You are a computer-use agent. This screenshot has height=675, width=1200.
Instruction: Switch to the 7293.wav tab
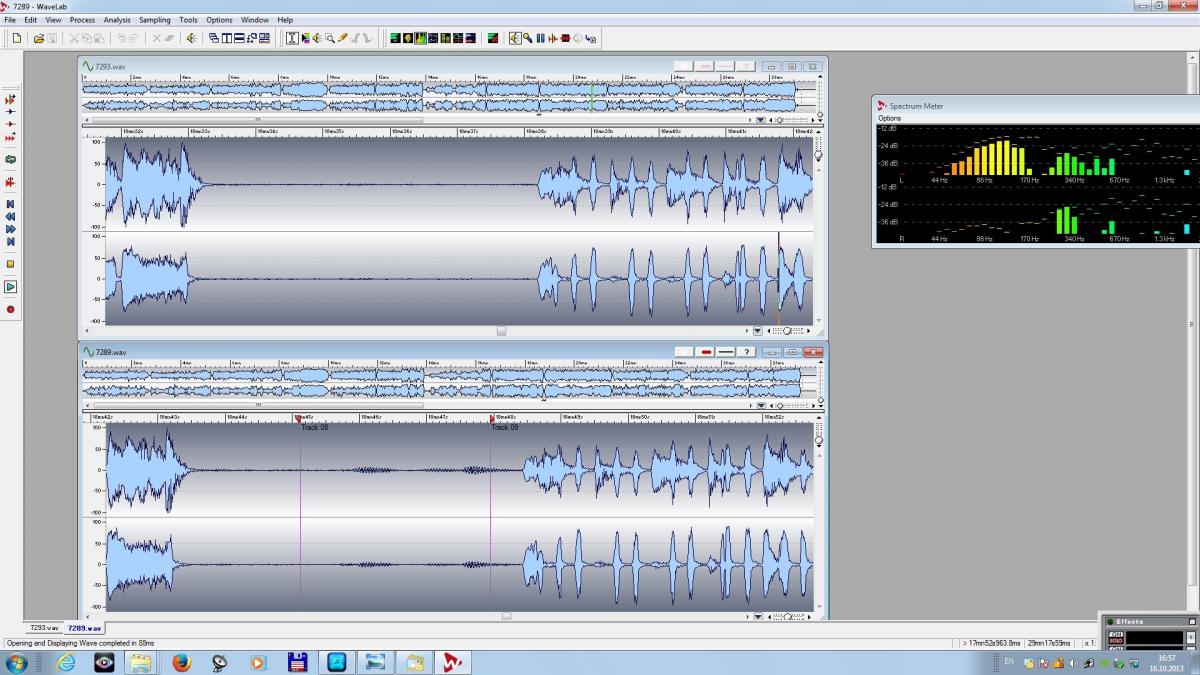click(44, 628)
